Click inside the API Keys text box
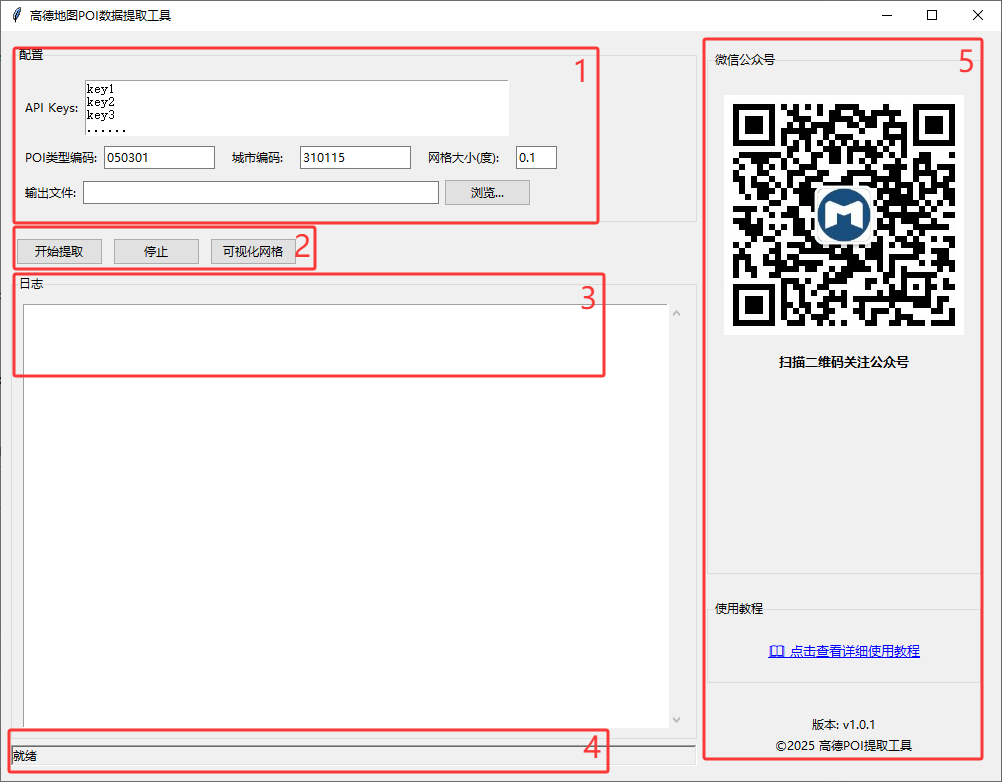This screenshot has width=1002, height=782. coord(296,108)
